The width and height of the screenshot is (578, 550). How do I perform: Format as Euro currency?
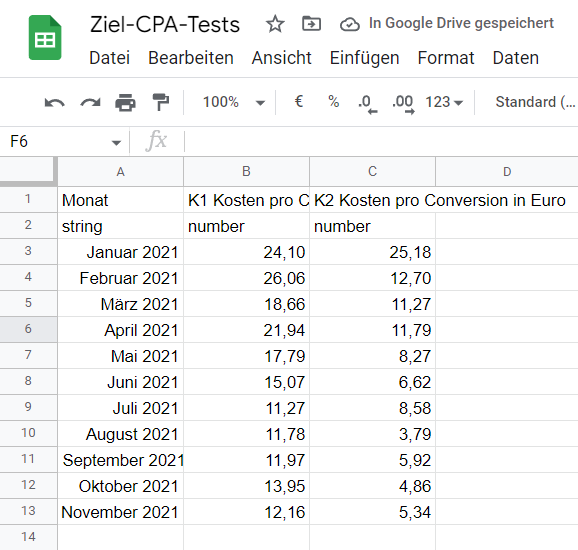(x=299, y=101)
